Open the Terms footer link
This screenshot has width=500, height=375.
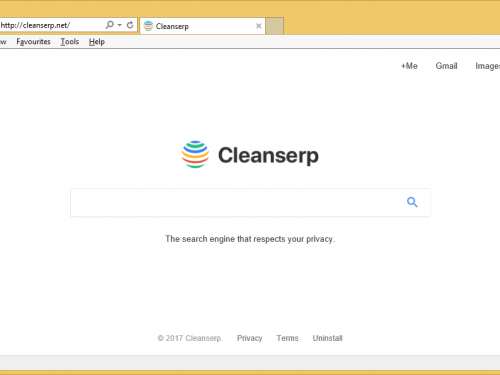(287, 338)
